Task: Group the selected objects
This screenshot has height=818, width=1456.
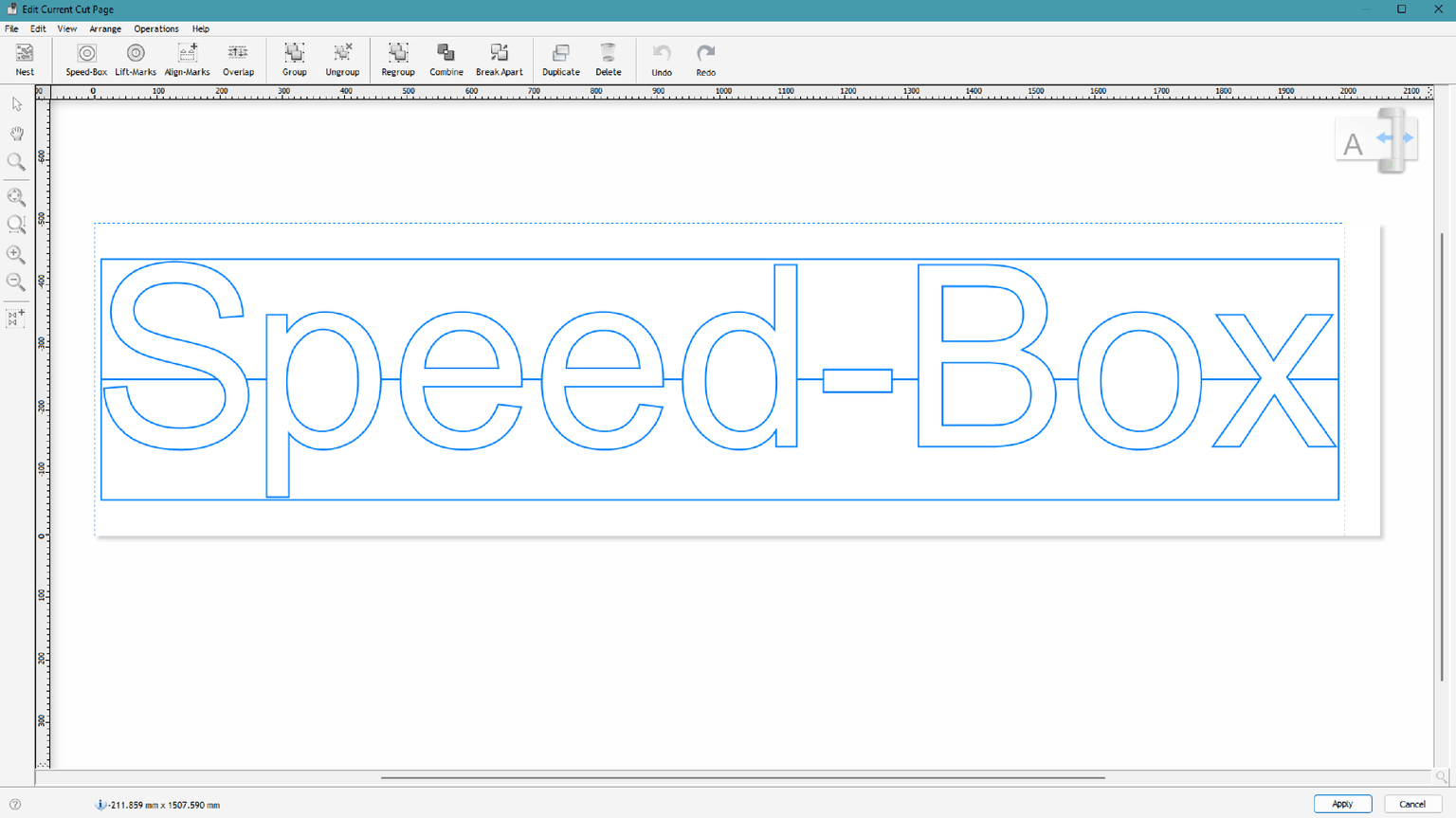Action: coord(295,59)
